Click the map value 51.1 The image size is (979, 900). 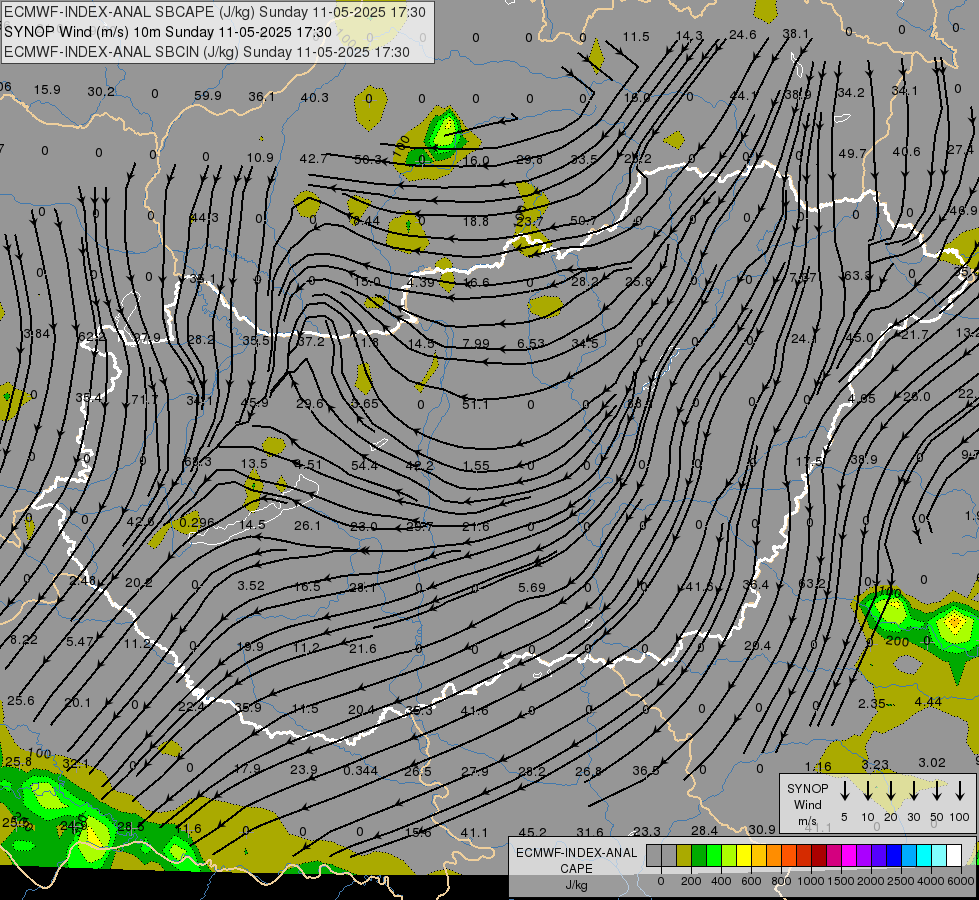[475, 405]
